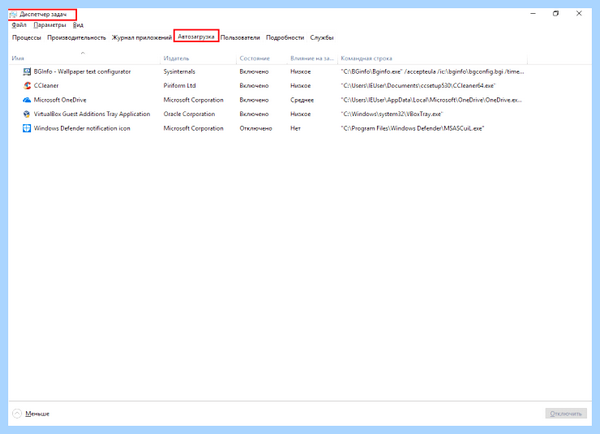Click the VBoxTray.exe command line cell
Viewport: 600px width, 434px height.
[391, 114]
